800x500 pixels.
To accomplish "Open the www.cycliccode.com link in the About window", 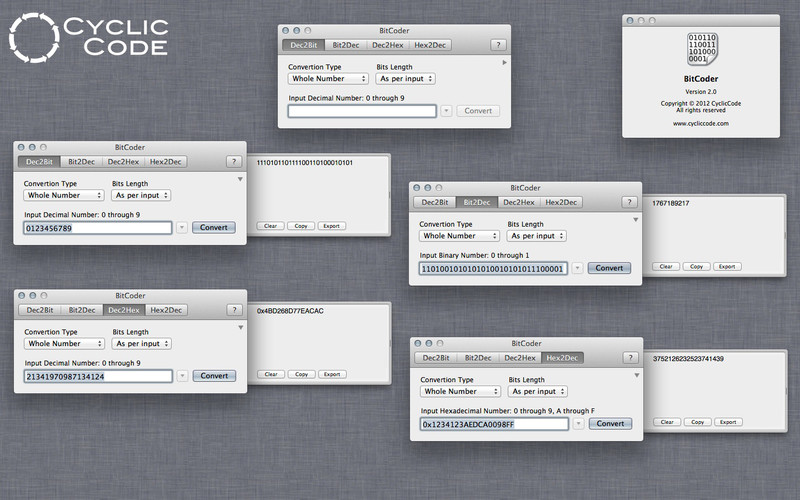I will (701, 123).
